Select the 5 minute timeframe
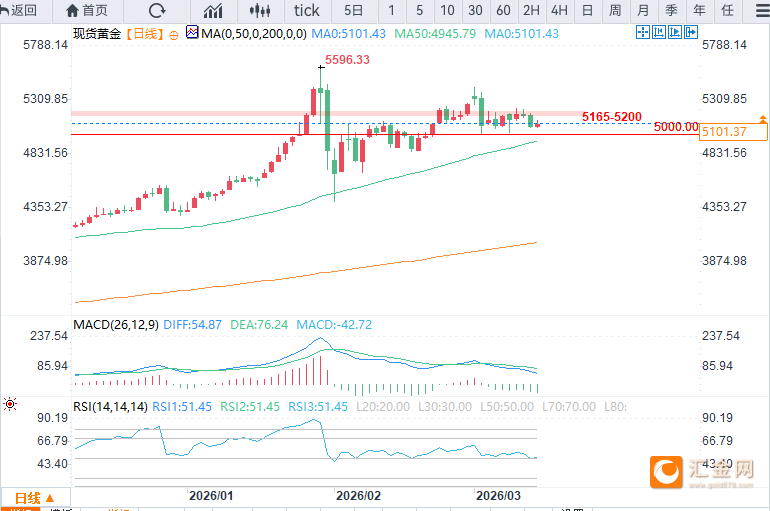This screenshot has height=511, width=770. [419, 10]
